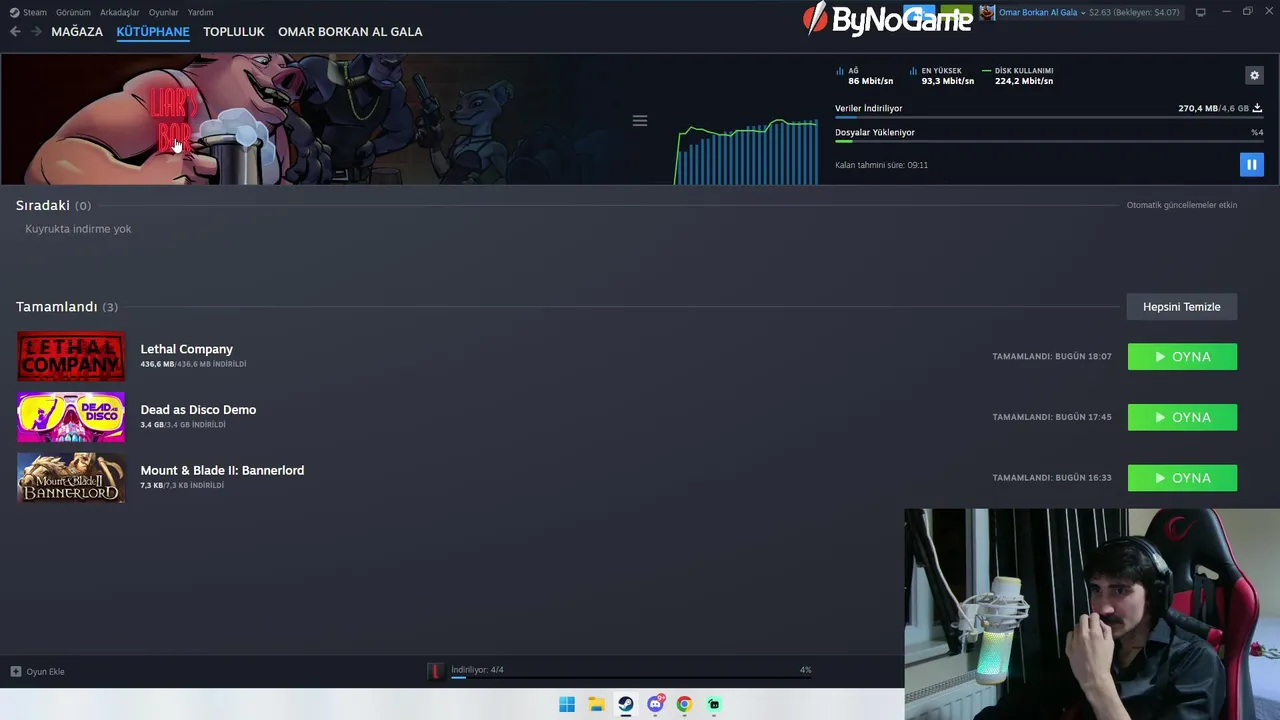Click Kuyrukta indirme yok text
Viewport: 1280px width, 720px height.
click(78, 229)
